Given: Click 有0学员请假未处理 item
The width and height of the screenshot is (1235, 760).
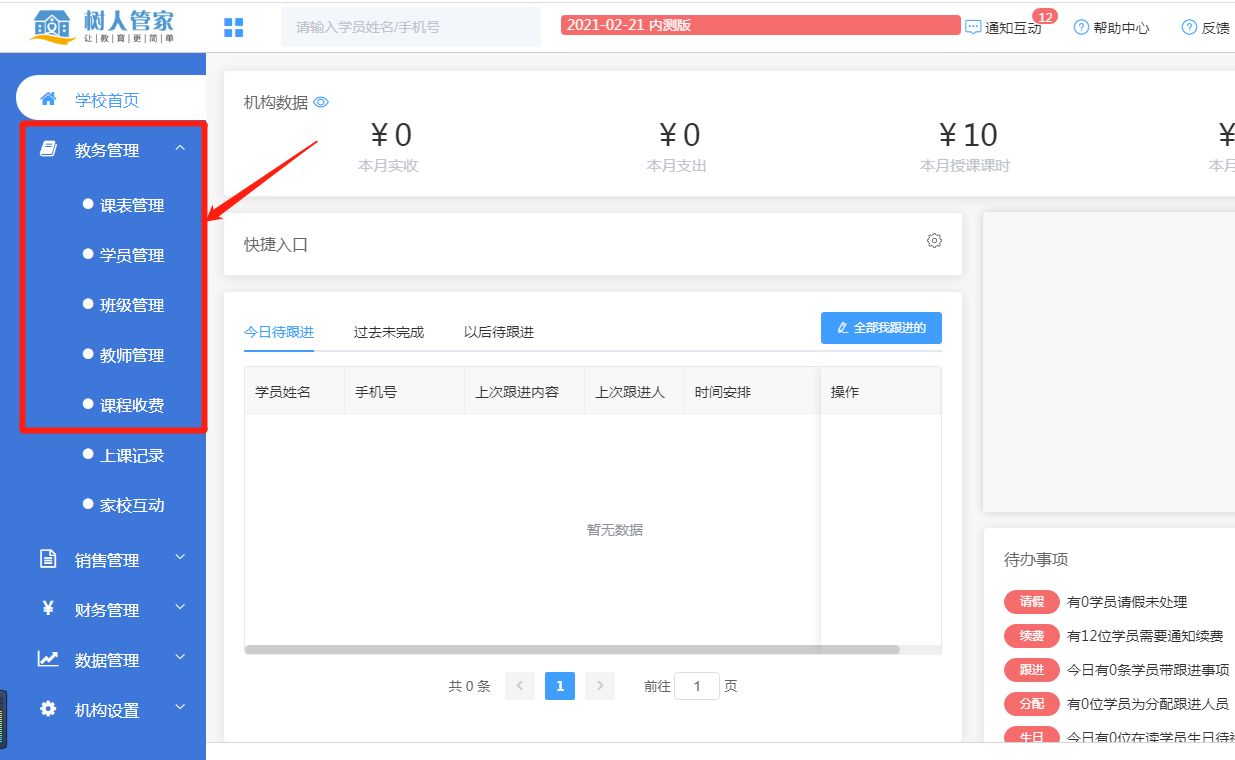Looking at the screenshot, I should (x=1127, y=602).
